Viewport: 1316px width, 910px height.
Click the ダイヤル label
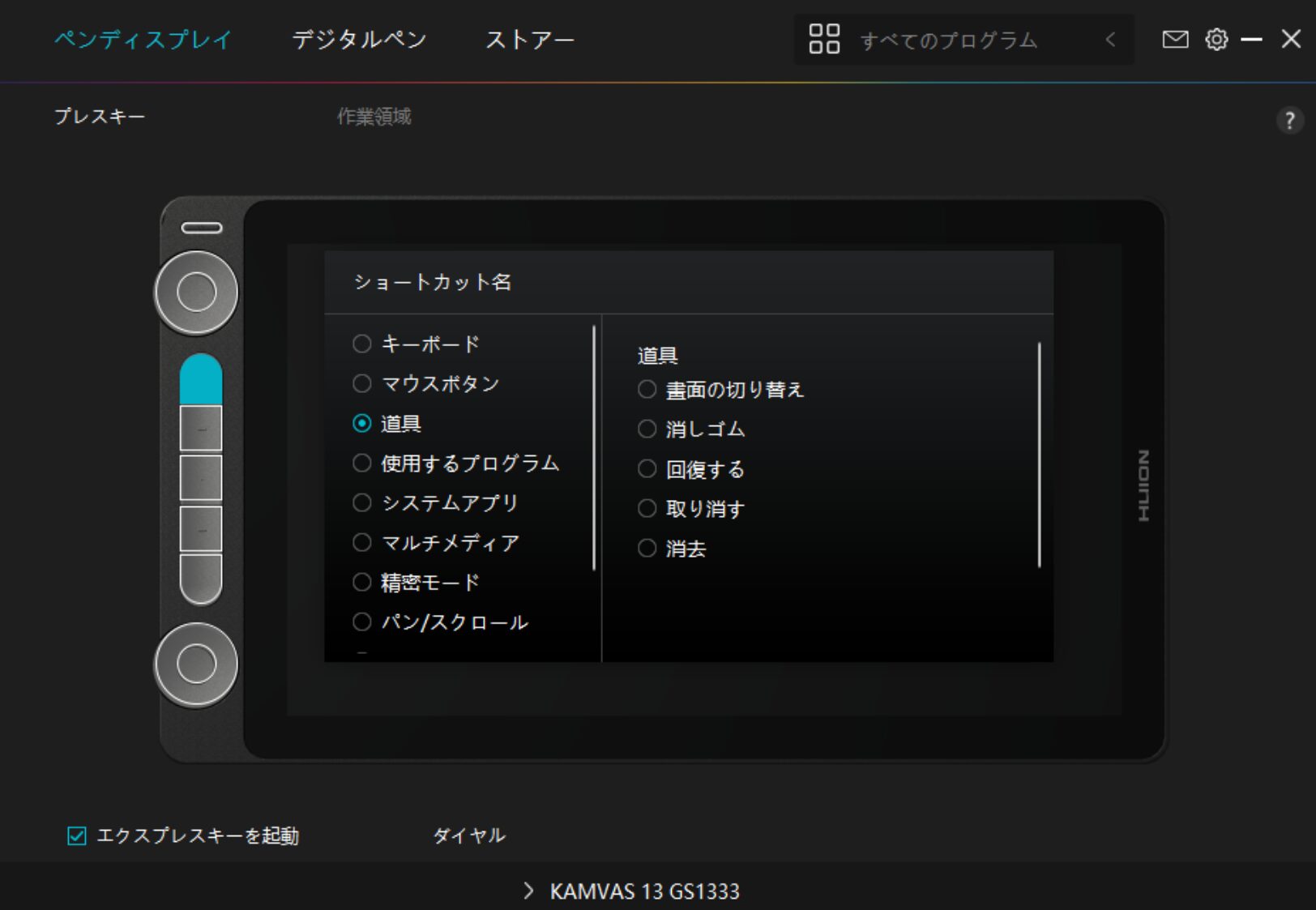469,835
